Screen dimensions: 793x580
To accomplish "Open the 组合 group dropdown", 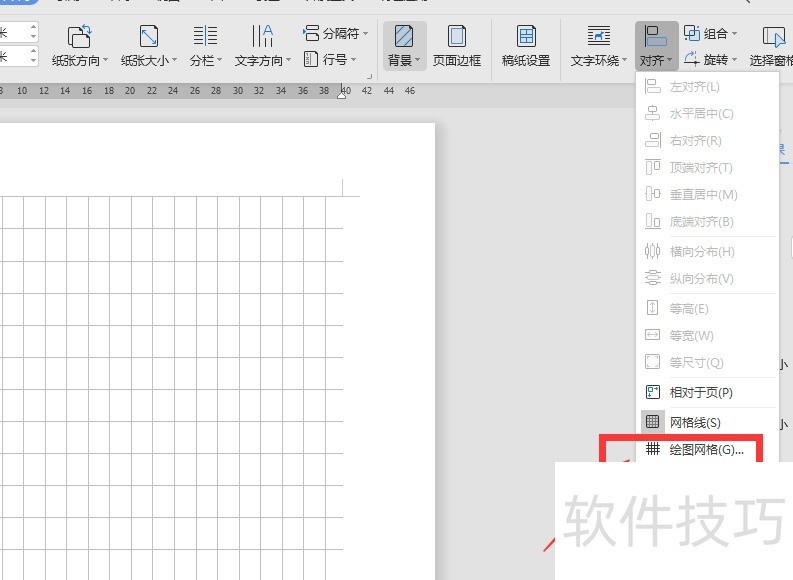I will [710, 34].
